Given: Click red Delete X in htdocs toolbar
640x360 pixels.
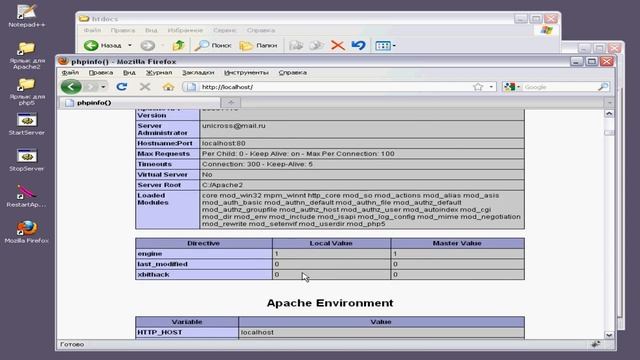Looking at the screenshot, I should (x=338, y=45).
